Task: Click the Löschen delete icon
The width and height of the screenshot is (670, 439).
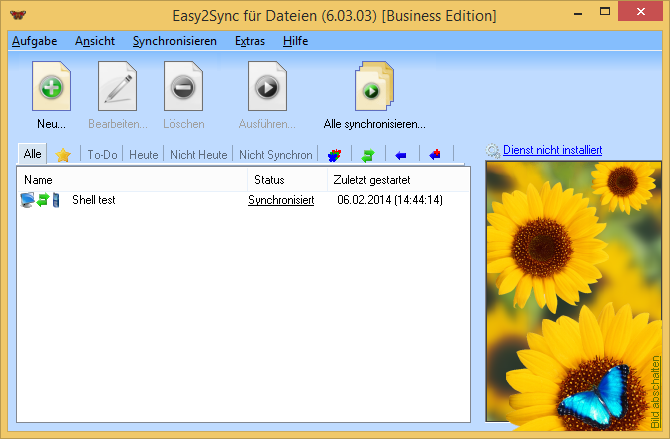Action: pyautogui.click(x=183, y=87)
